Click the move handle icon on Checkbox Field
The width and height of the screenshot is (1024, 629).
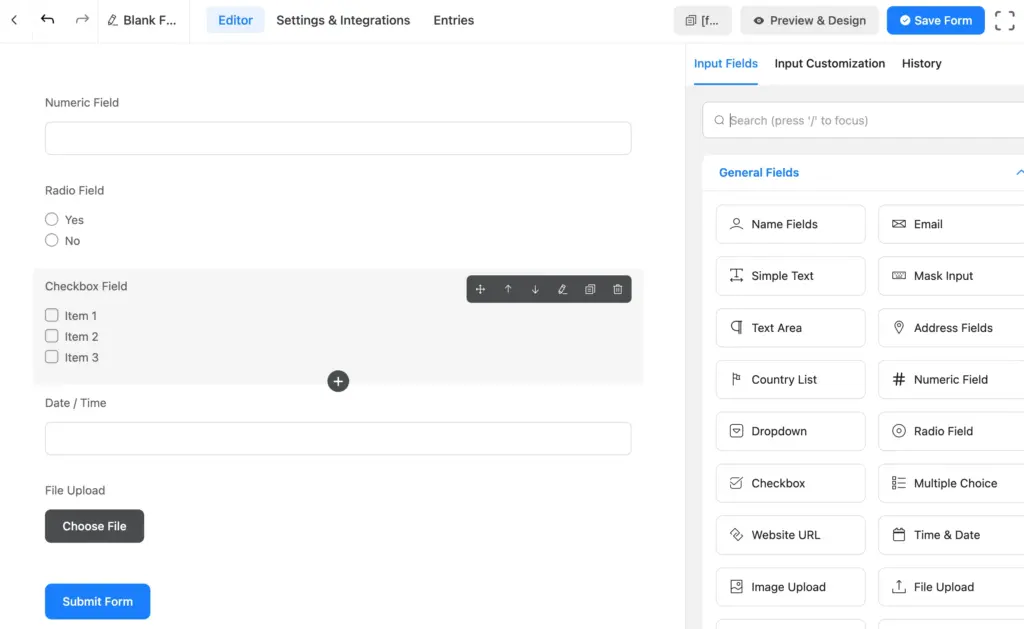480,289
